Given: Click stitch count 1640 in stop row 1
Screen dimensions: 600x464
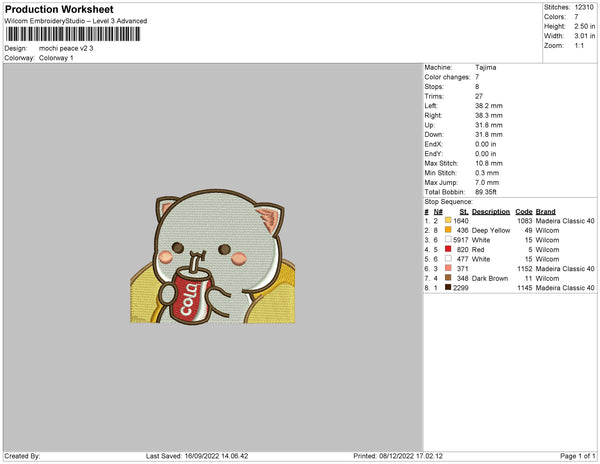Looking at the screenshot, I should [x=461, y=221].
